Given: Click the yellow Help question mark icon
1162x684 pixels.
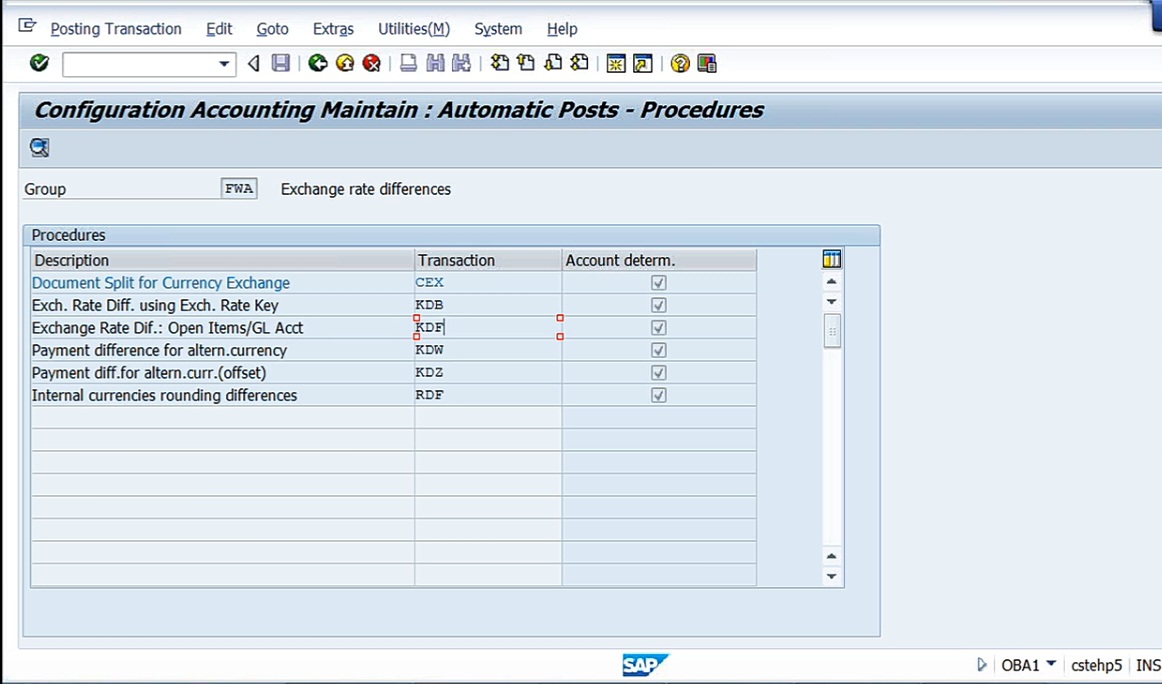Looking at the screenshot, I should (x=680, y=64).
